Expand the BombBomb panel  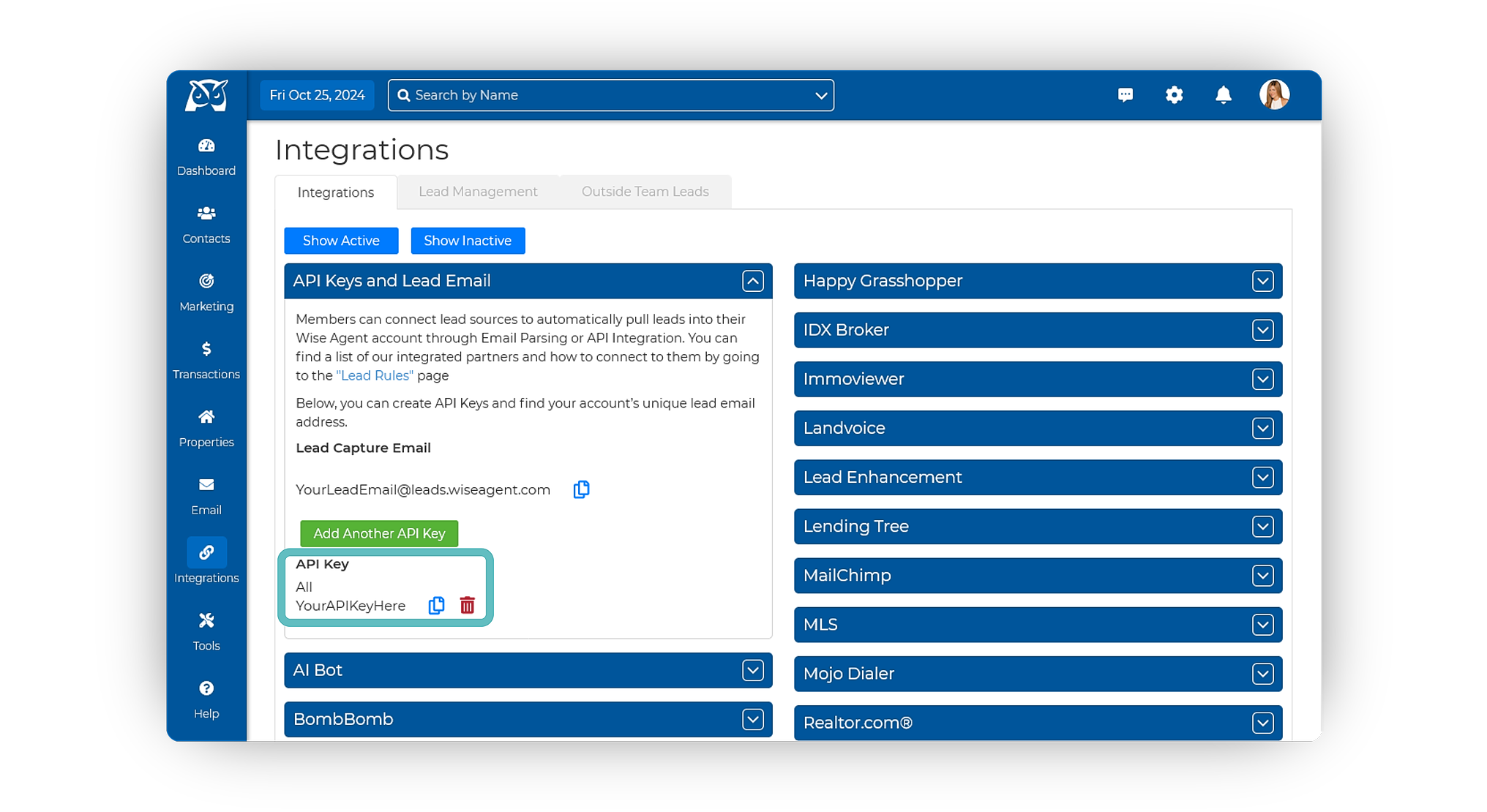[753, 719]
